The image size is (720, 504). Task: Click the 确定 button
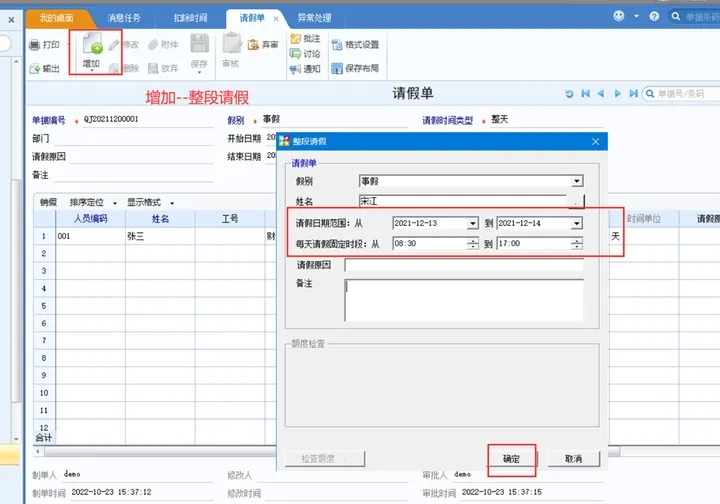point(512,459)
